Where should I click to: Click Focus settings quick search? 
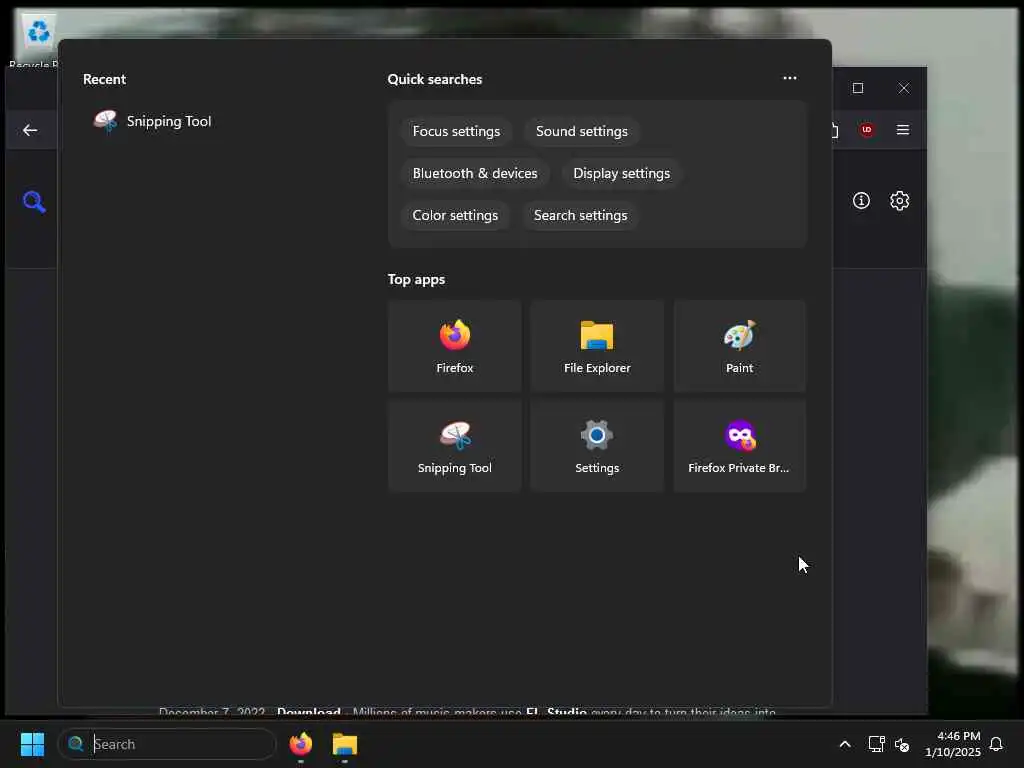[456, 131]
